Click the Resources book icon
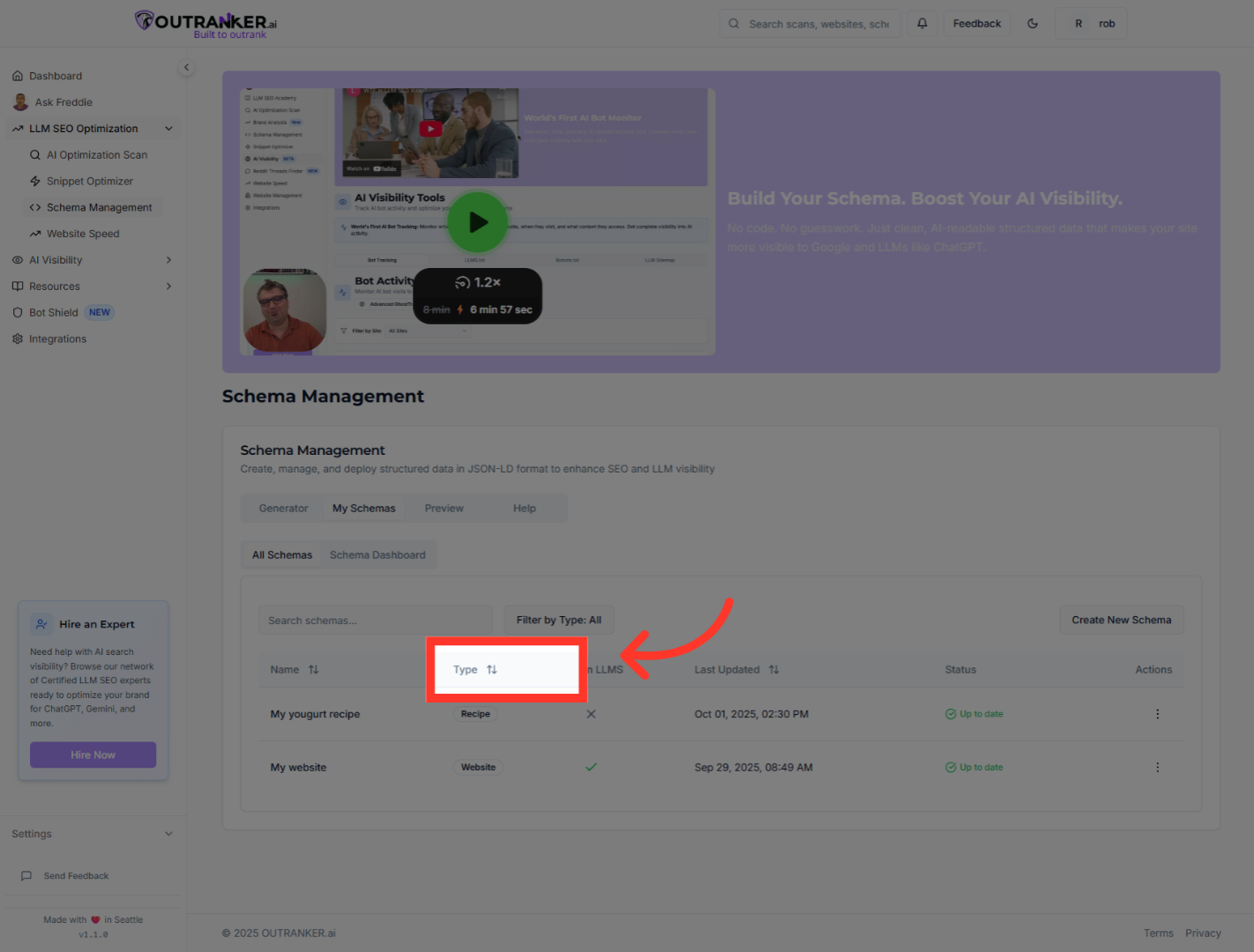 click(x=18, y=286)
